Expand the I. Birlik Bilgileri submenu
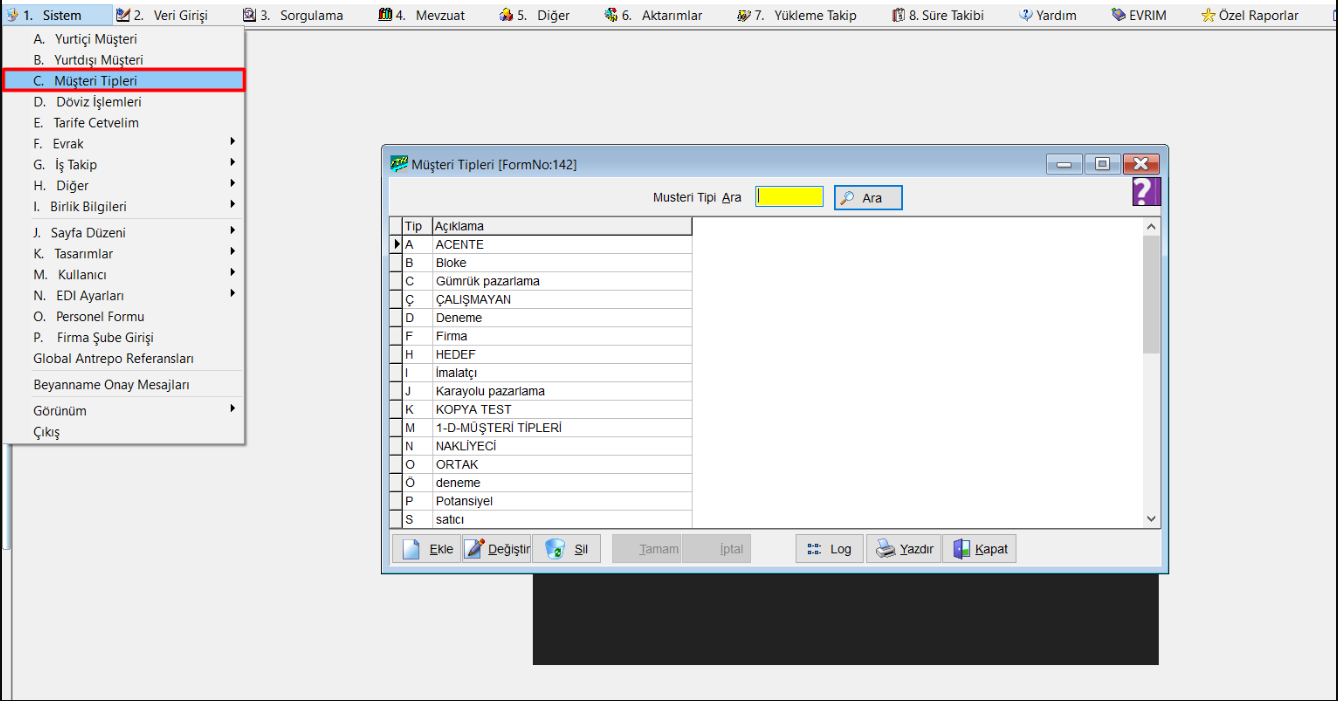The width and height of the screenshot is (1338, 701). pos(124,207)
